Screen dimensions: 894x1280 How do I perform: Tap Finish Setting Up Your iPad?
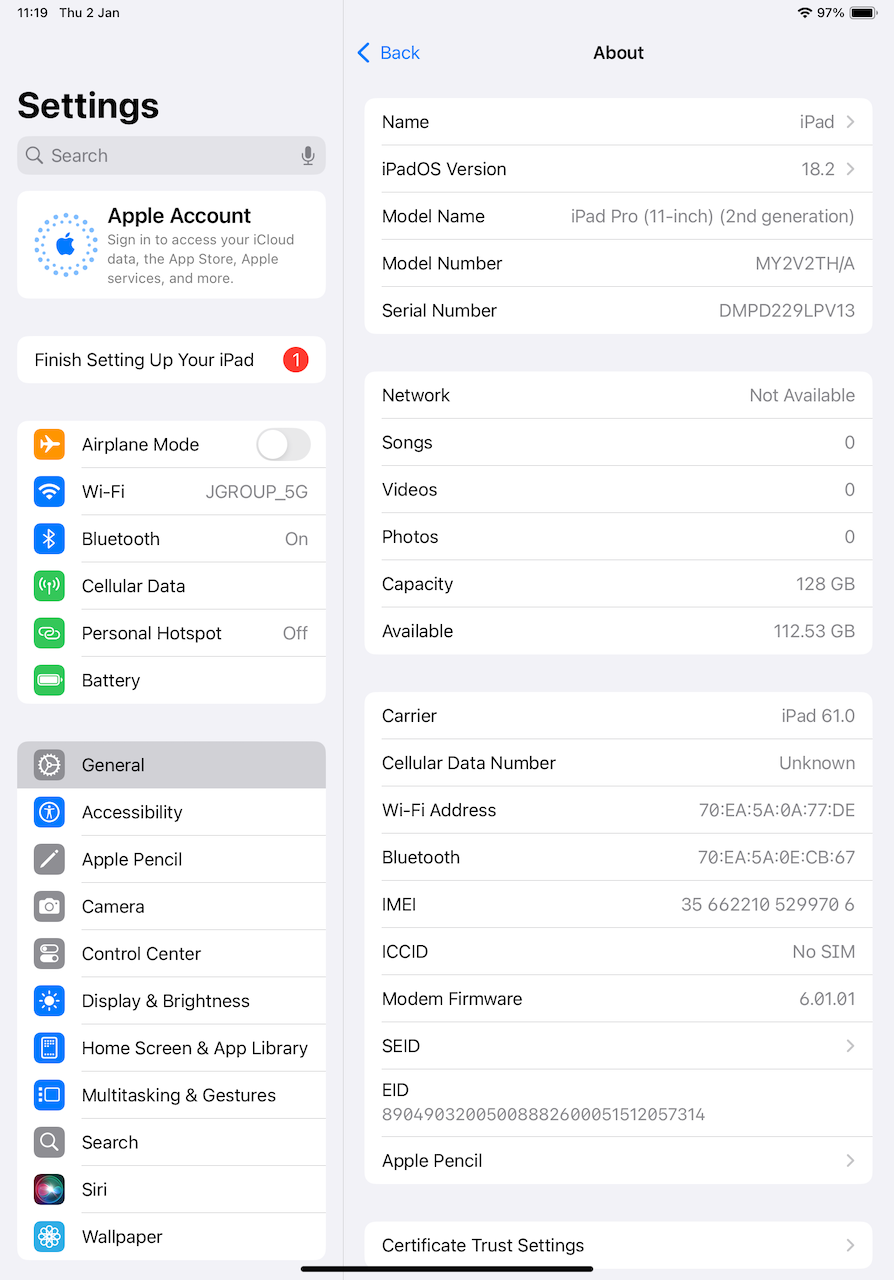pyautogui.click(x=171, y=360)
